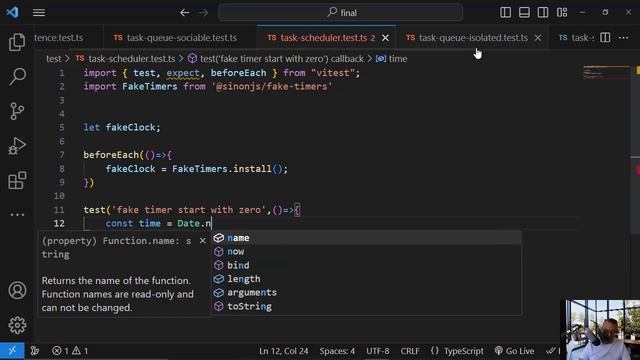Go back with the left arrow
Viewport: 640px width, 360px height.
tap(184, 13)
